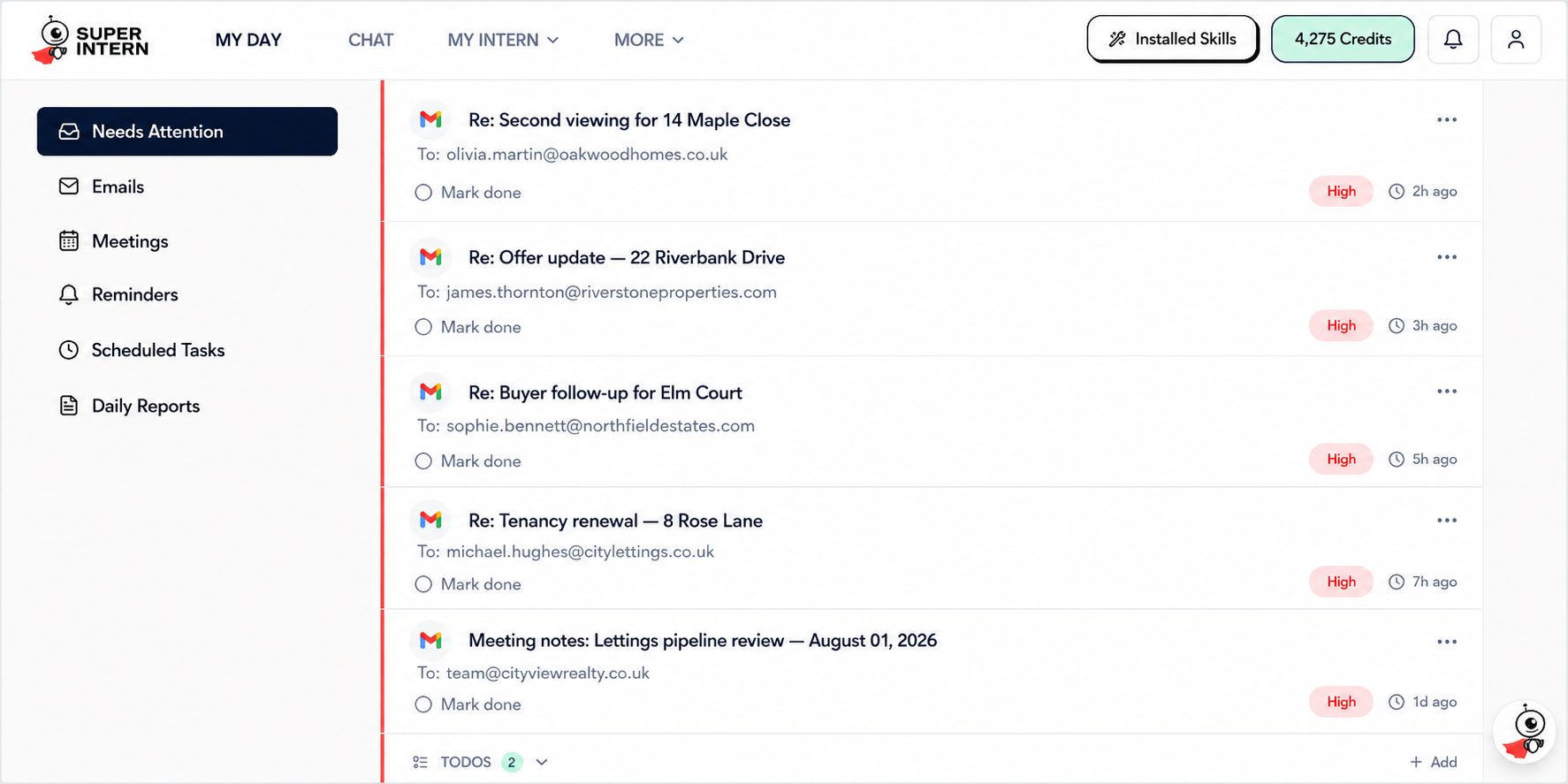Image resolution: width=1568 pixels, height=784 pixels.
Task: Open the Installed Skills button
Action: 1172,39
